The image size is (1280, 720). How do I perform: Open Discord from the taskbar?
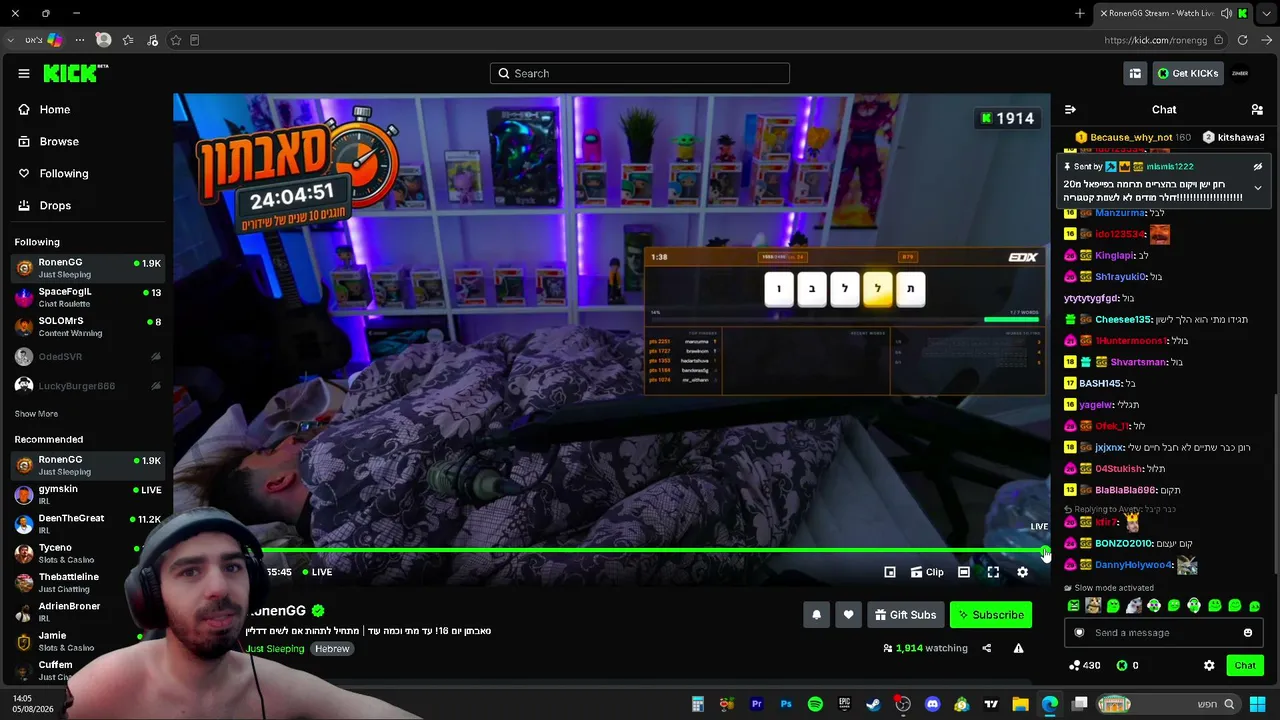pyautogui.click(x=933, y=704)
